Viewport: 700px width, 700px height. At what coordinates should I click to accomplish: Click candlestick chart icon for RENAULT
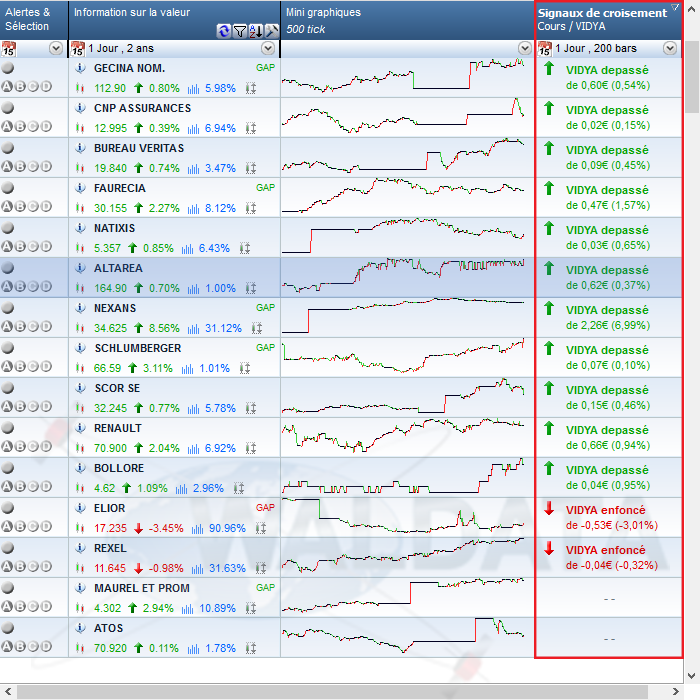(80, 448)
